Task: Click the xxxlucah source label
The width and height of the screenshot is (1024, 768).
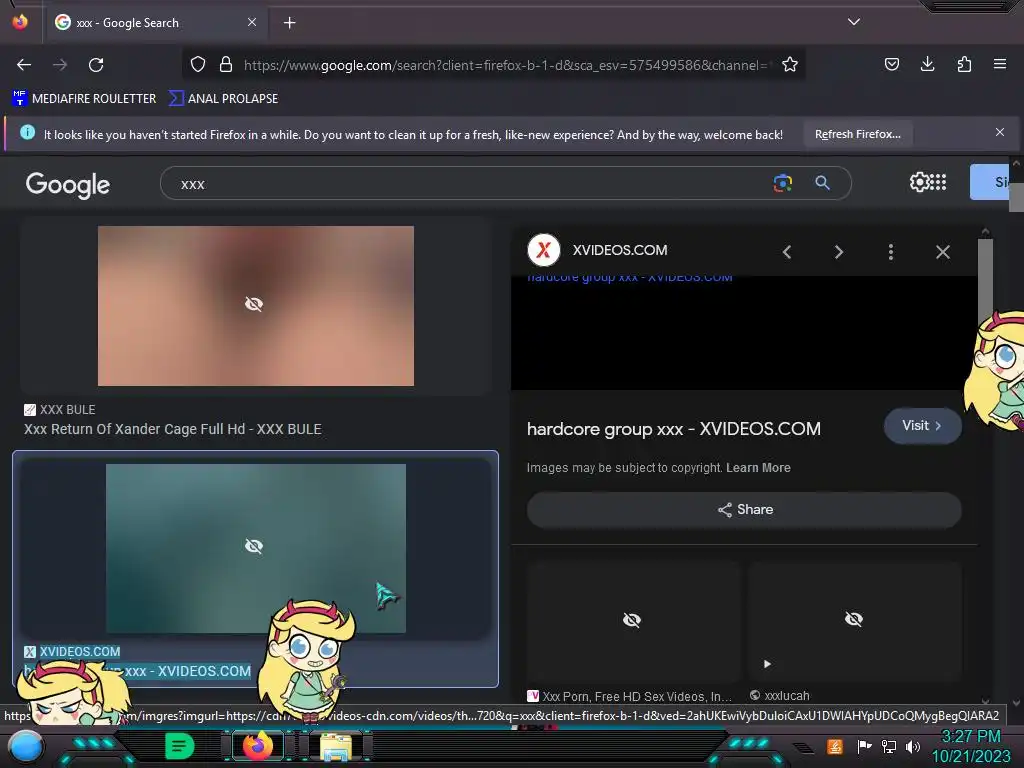Action: coord(787,696)
